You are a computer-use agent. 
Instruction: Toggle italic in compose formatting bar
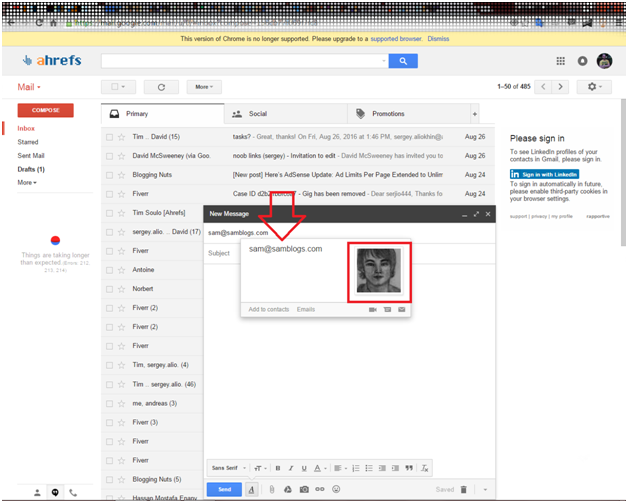291,468
